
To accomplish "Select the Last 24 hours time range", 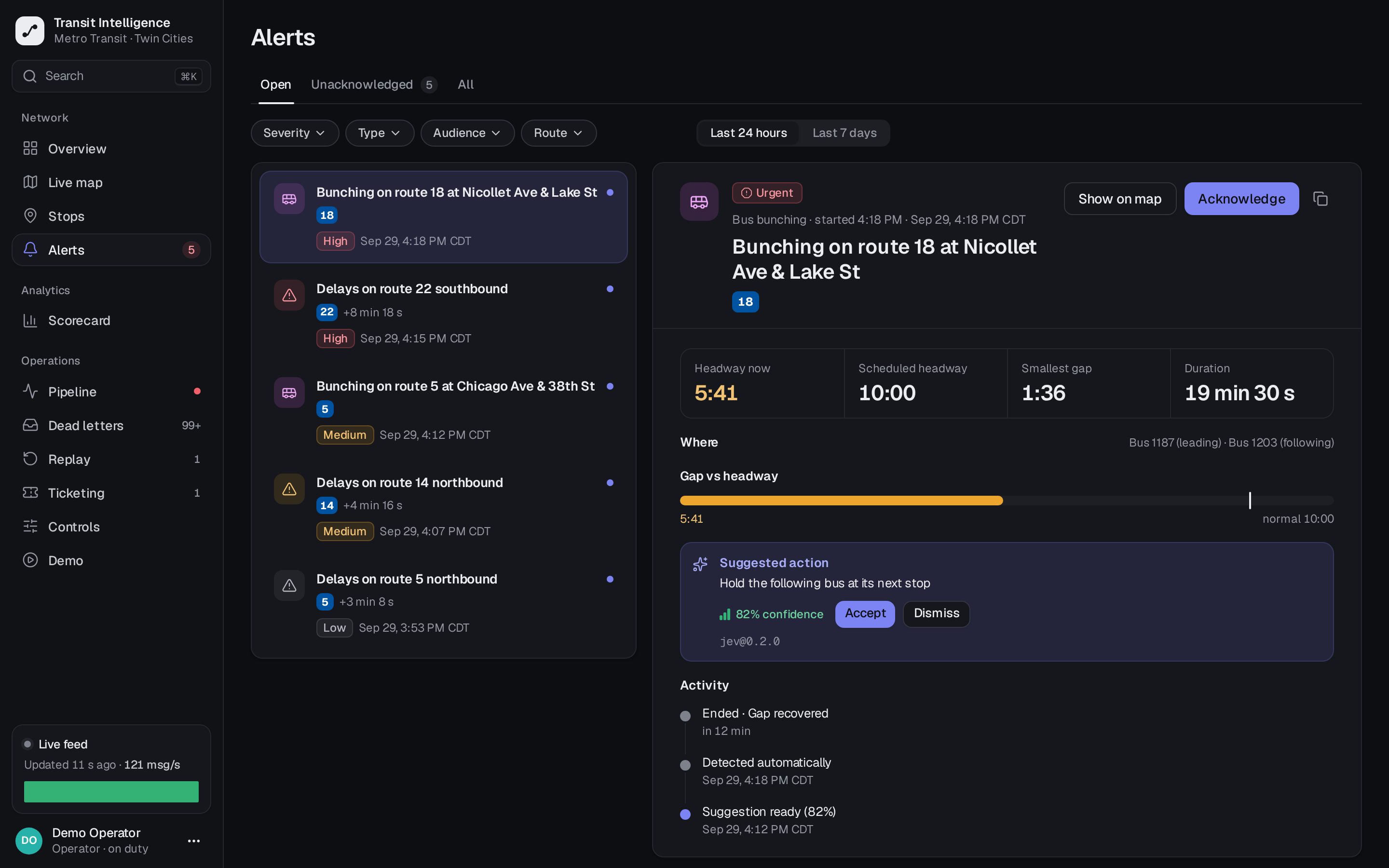I will pos(749,133).
